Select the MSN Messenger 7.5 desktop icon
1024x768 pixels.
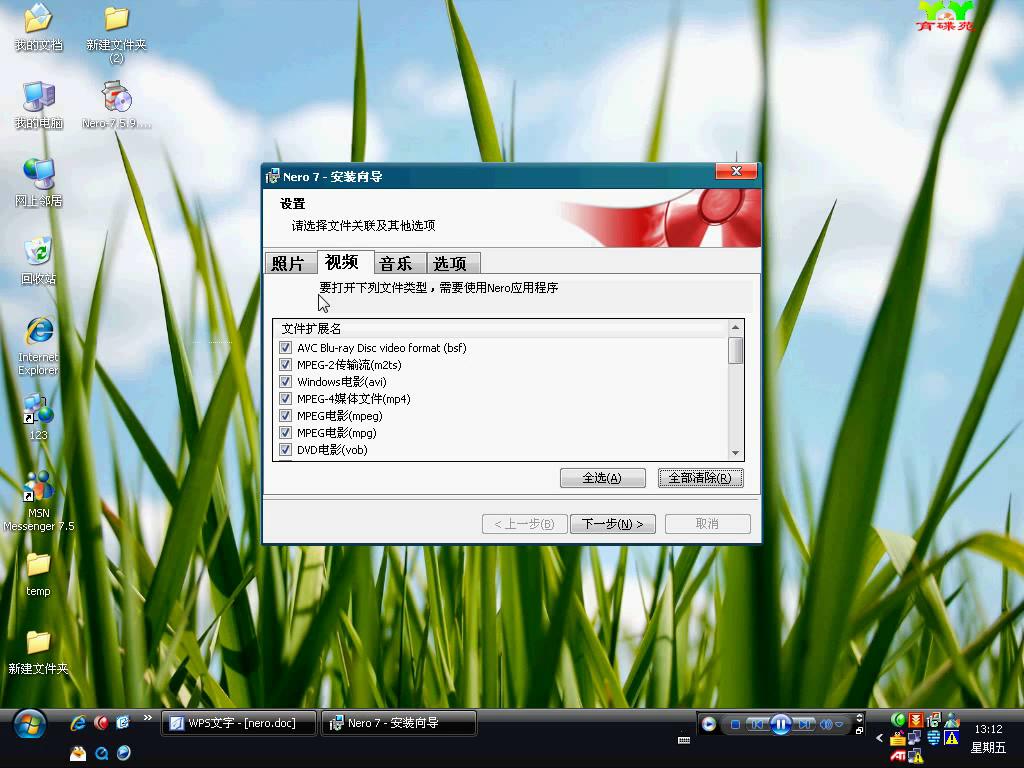click(39, 502)
